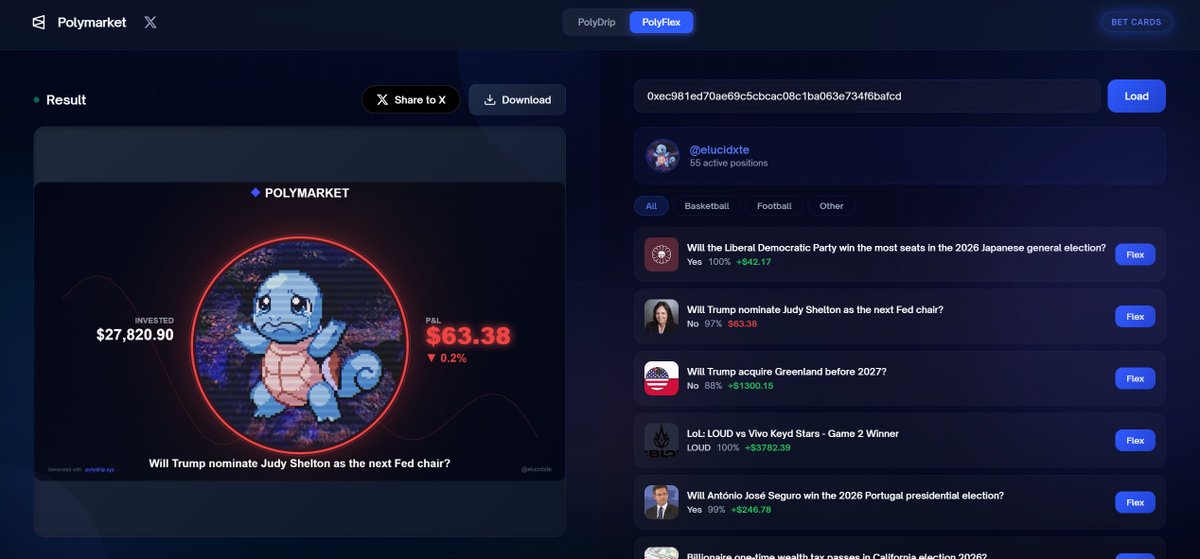The height and width of the screenshot is (559, 1200).
Task: Click the Japanese general election market title
Action: (x=896, y=248)
